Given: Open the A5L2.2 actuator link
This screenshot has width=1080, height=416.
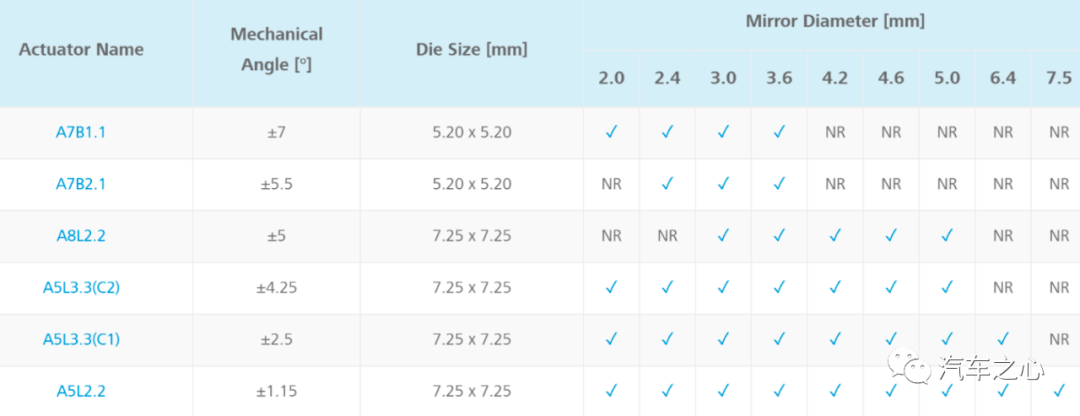Looking at the screenshot, I should [x=80, y=391].
